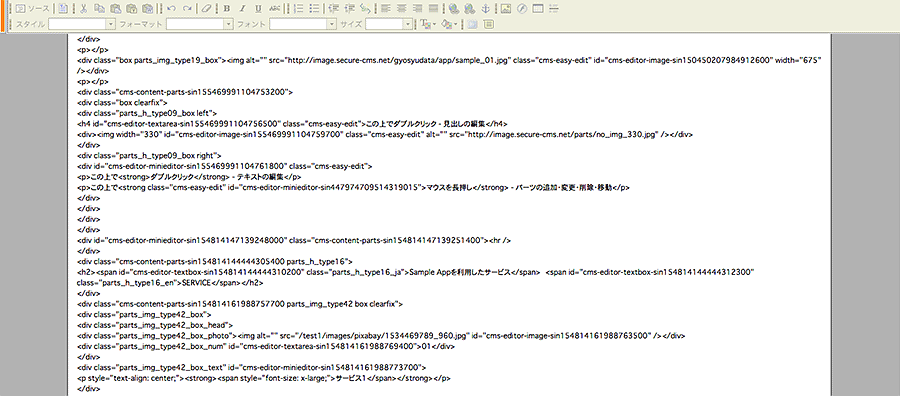Open the フォーマット dropdown
The height and width of the screenshot is (396, 900).
(200, 24)
